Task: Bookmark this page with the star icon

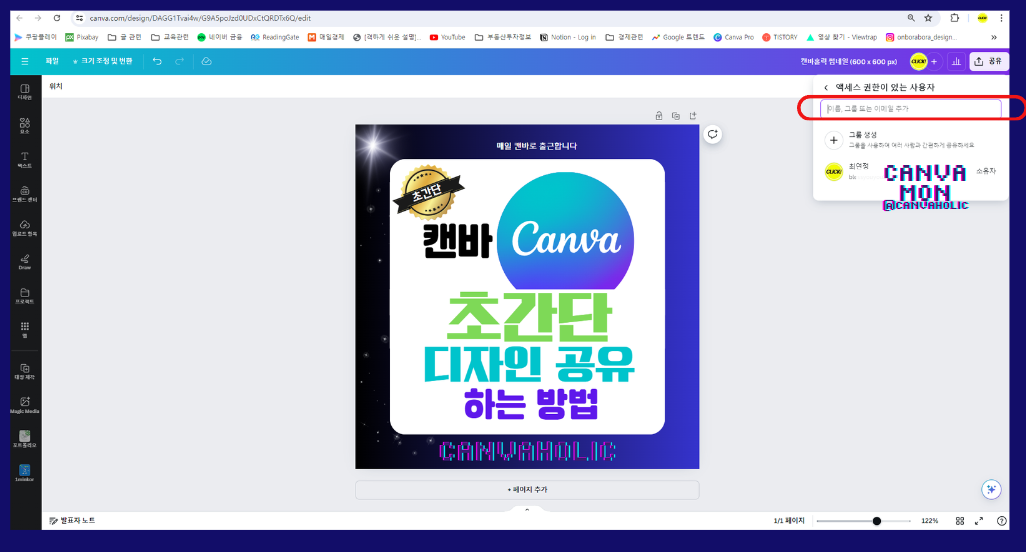Action: [x=928, y=18]
